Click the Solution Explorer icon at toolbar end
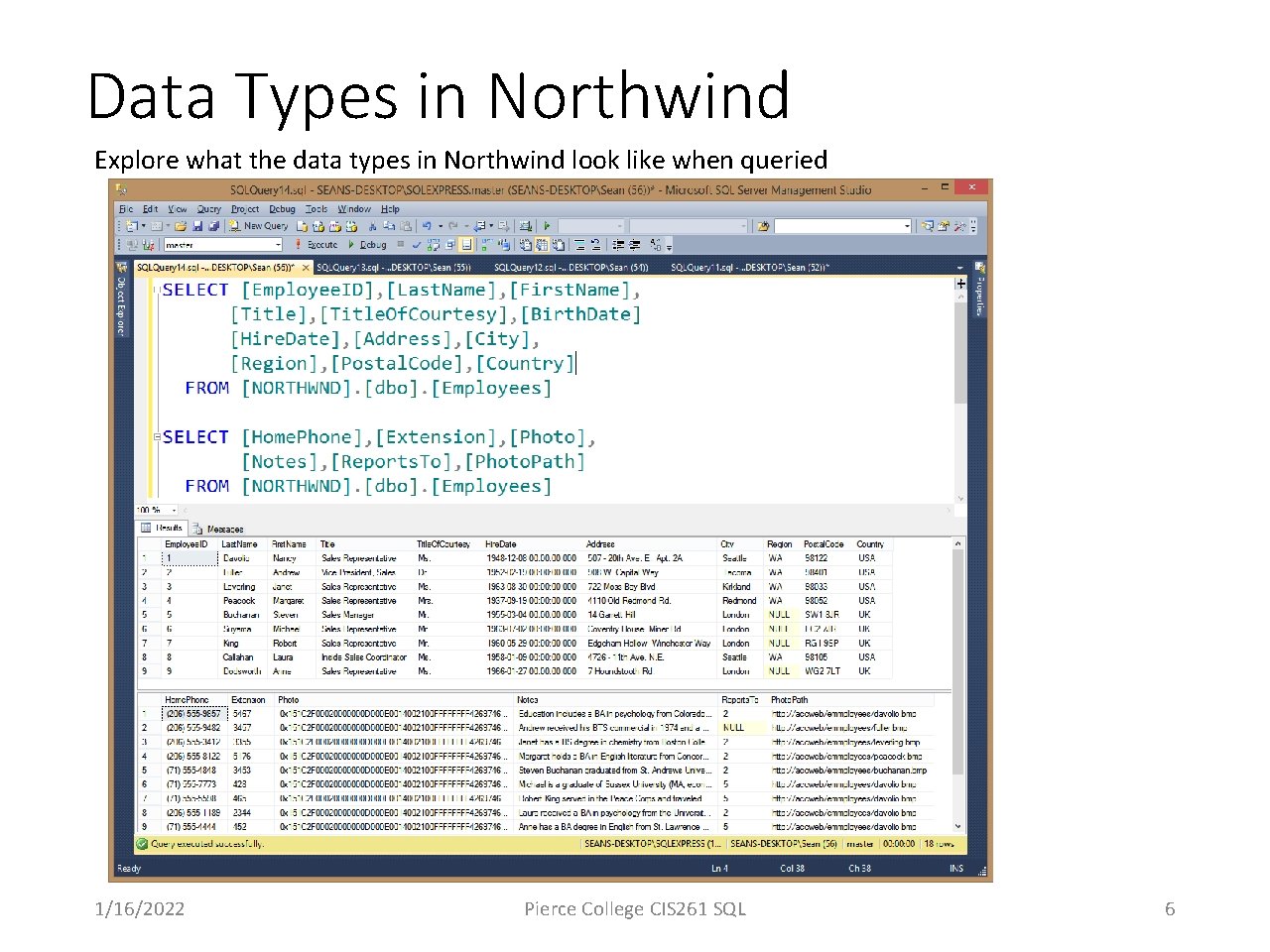The width and height of the screenshot is (1270, 952). pyautogui.click(x=927, y=226)
